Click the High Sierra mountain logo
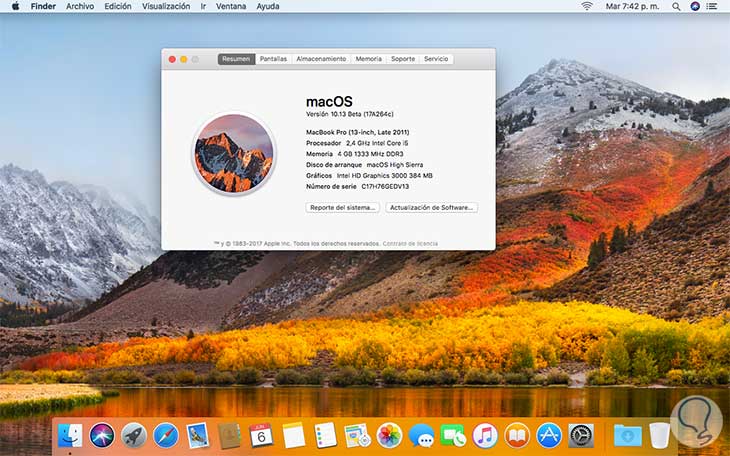 coord(234,153)
